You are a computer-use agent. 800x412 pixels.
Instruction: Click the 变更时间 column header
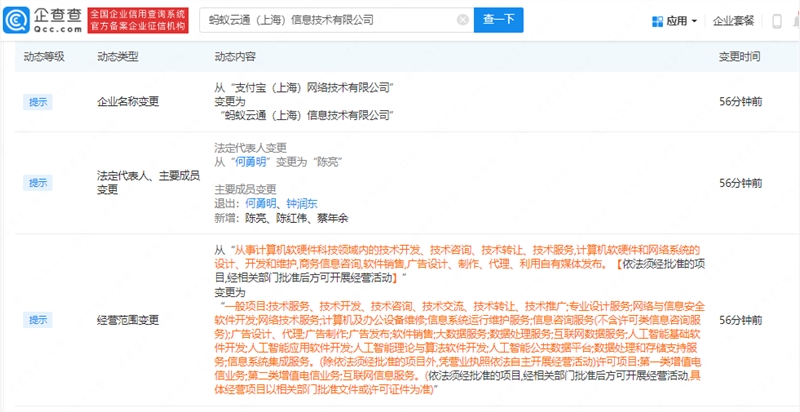(x=740, y=57)
